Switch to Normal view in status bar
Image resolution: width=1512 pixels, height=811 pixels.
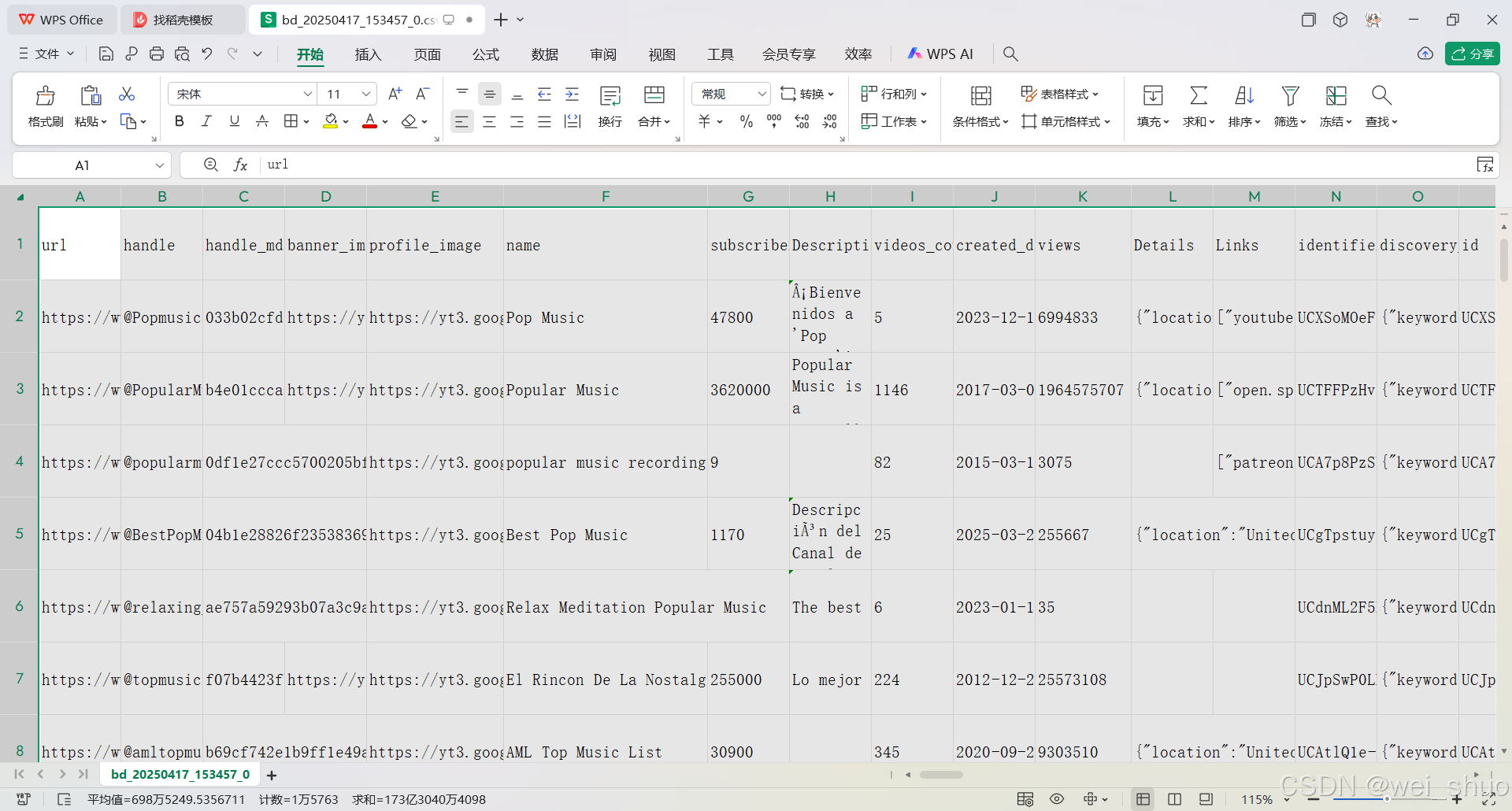coord(1143,799)
